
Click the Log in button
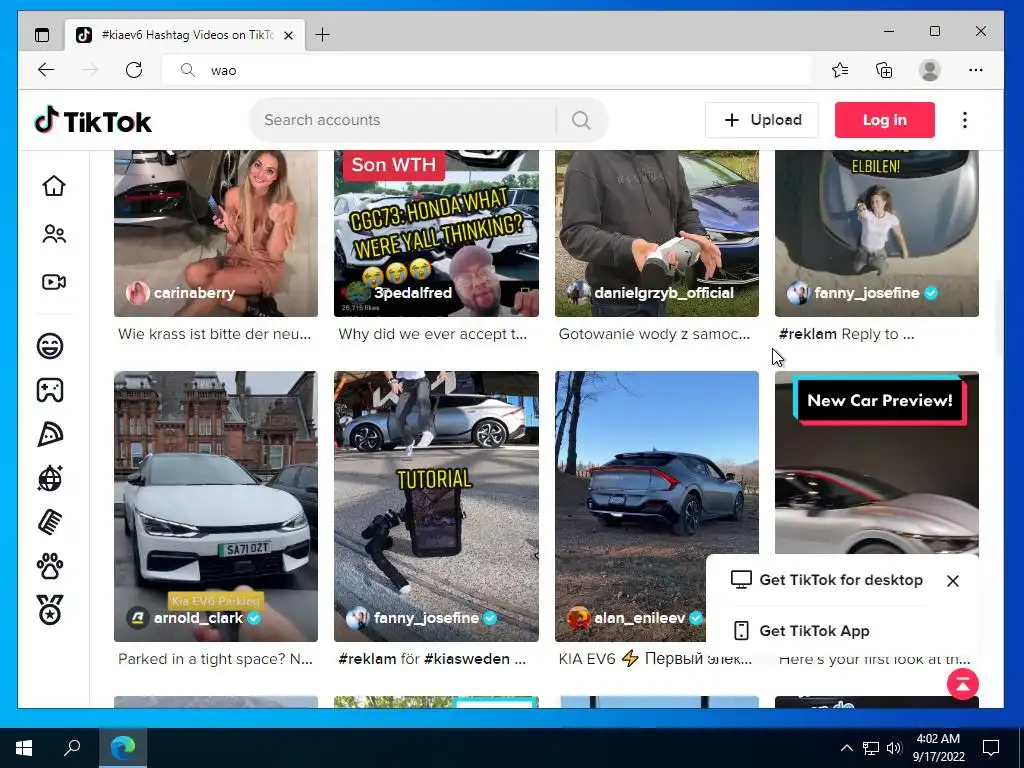point(884,120)
